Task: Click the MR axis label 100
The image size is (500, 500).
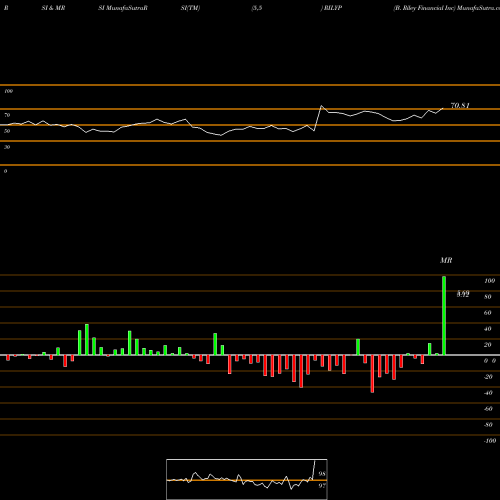Action: pos(489,281)
